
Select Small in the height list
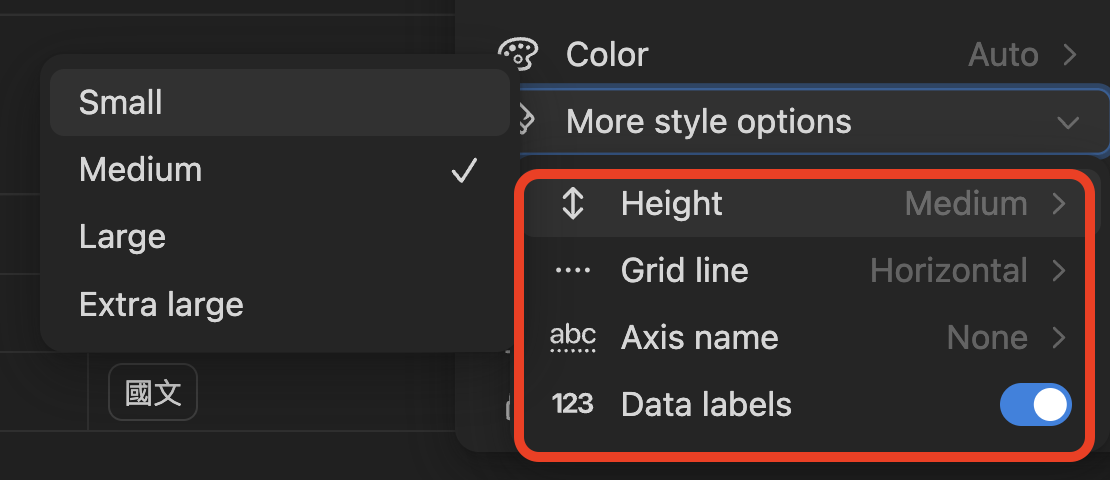pos(121,103)
